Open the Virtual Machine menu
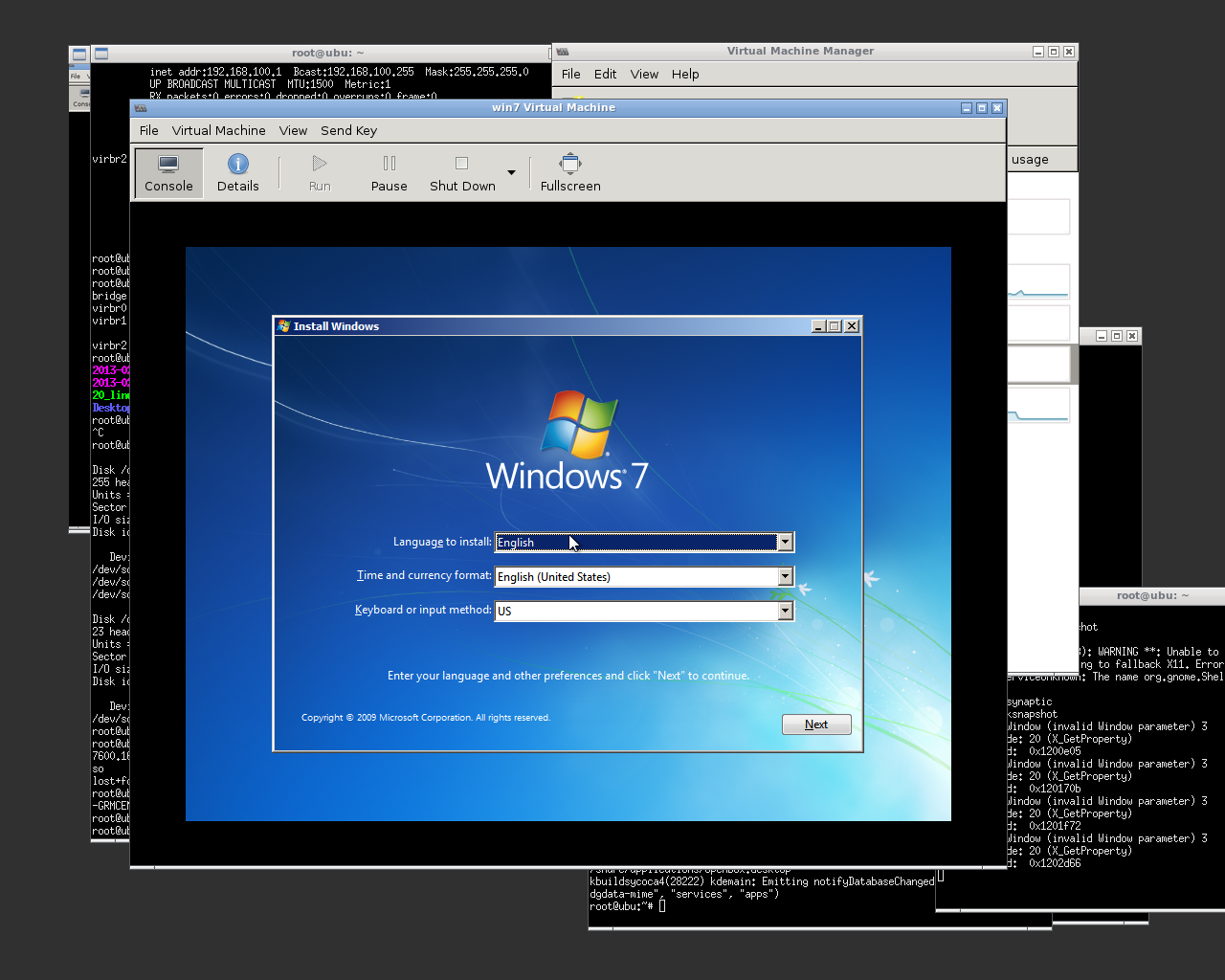Image resolution: width=1225 pixels, height=980 pixels. point(218,131)
